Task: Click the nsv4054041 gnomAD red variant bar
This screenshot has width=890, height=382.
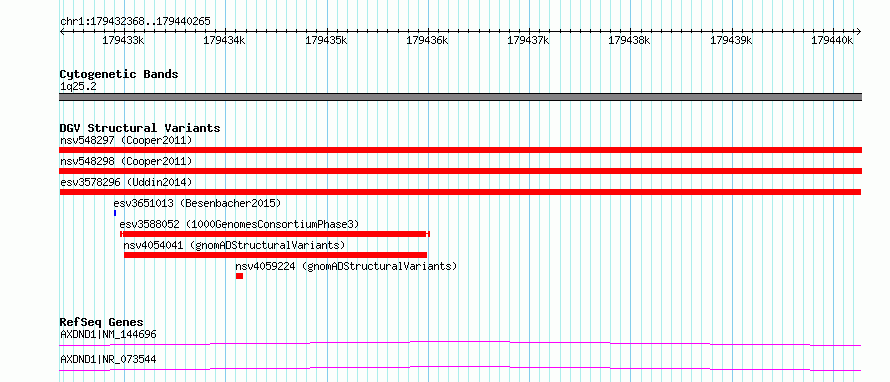Action: 275,255
